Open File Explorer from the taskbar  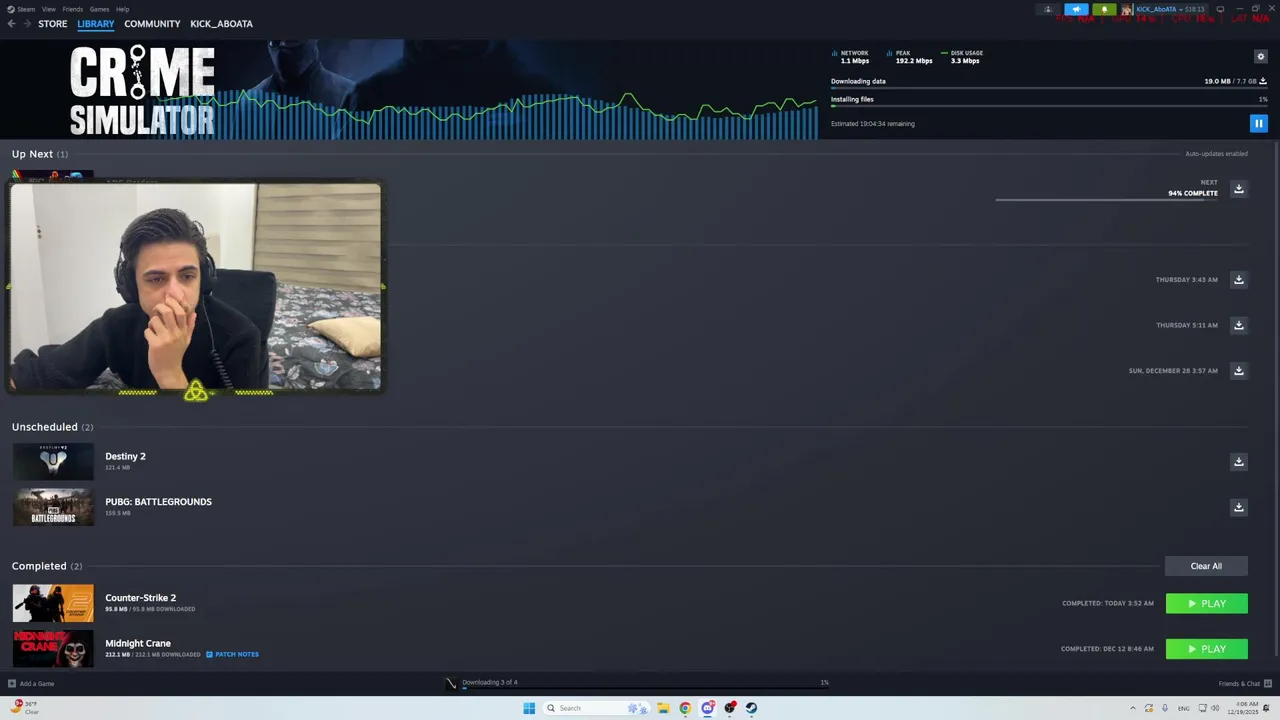click(x=663, y=708)
